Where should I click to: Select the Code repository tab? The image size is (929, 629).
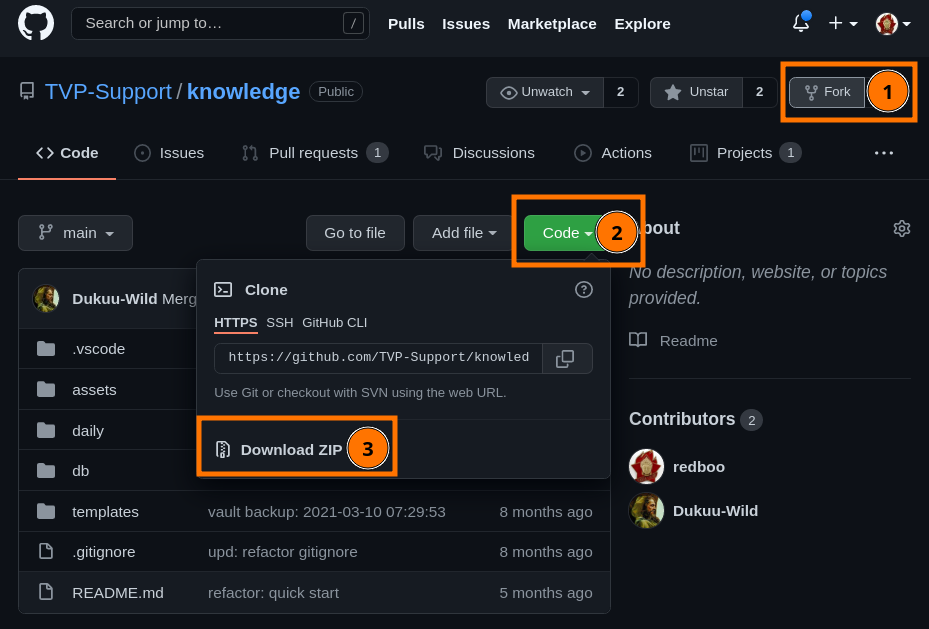pyautogui.click(x=67, y=153)
